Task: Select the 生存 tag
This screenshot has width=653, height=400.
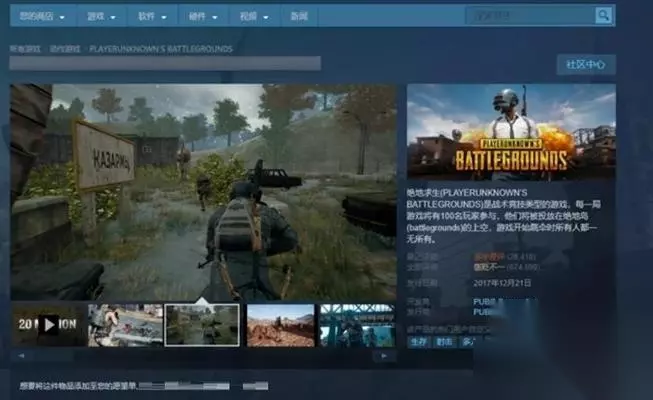Action: pyautogui.click(x=419, y=342)
